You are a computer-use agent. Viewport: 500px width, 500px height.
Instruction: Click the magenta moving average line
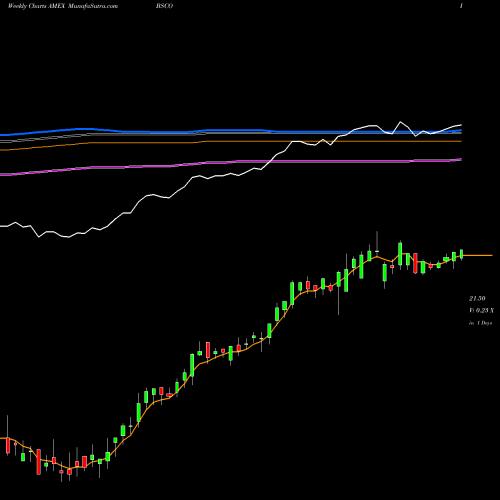click(231, 162)
